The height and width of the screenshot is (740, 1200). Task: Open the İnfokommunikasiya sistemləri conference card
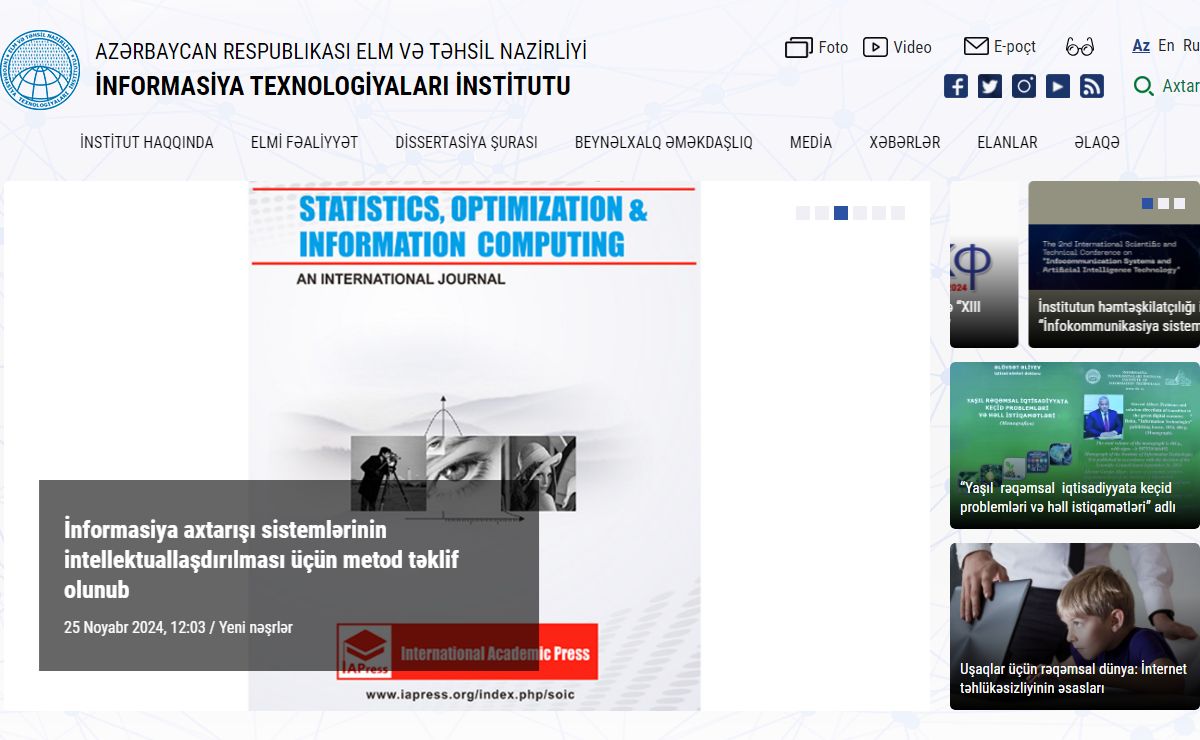click(x=1114, y=264)
